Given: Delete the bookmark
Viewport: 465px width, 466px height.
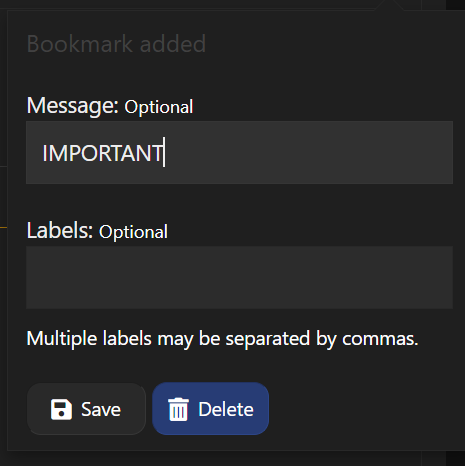Looking at the screenshot, I should pos(211,409).
